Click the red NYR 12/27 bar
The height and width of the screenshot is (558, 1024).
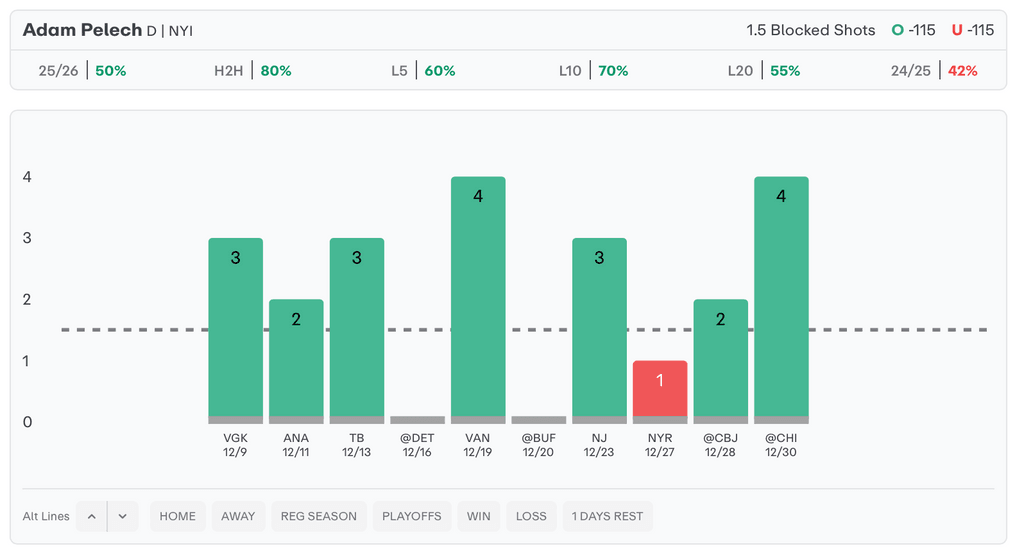click(x=660, y=391)
